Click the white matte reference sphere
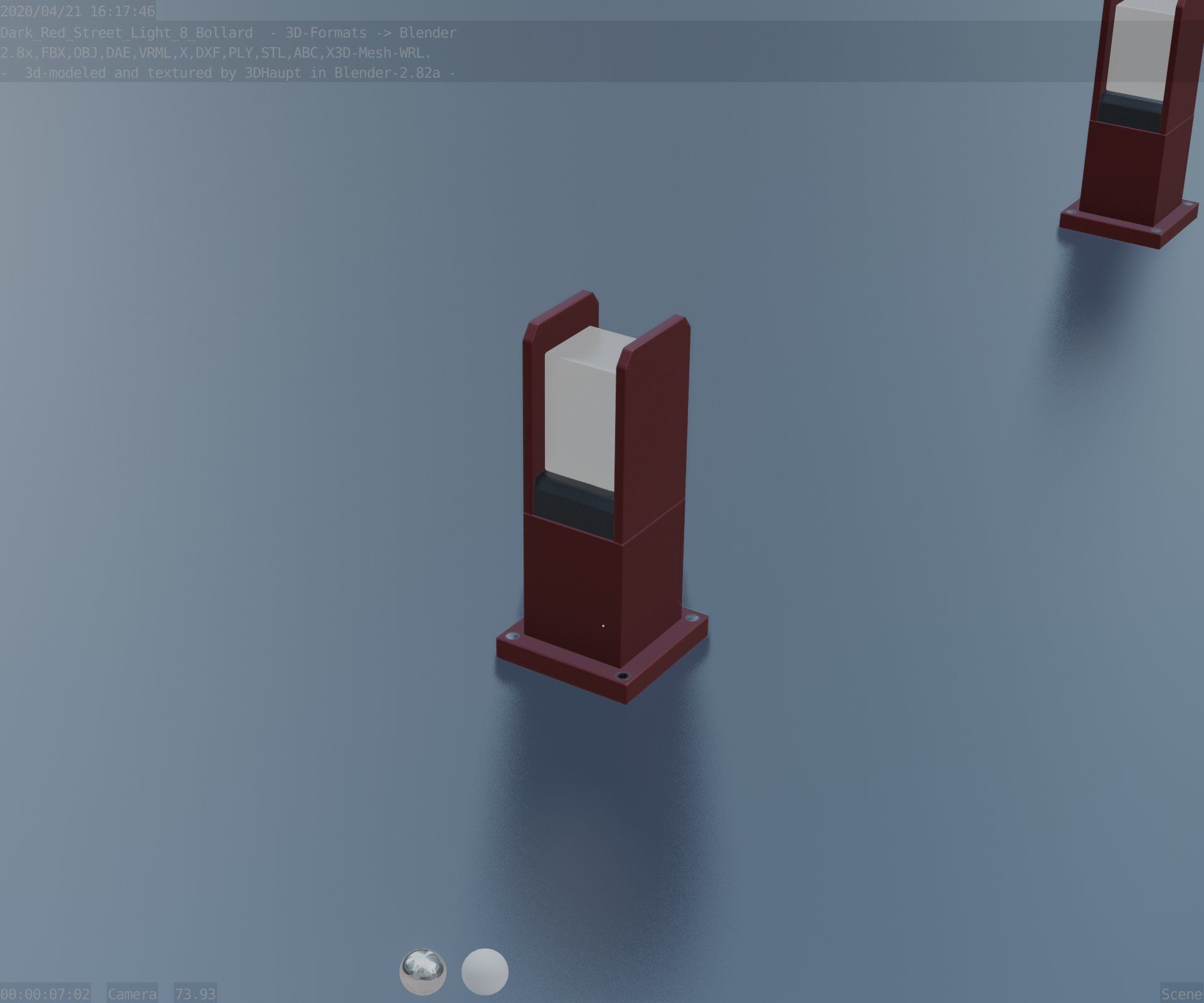 [485, 972]
